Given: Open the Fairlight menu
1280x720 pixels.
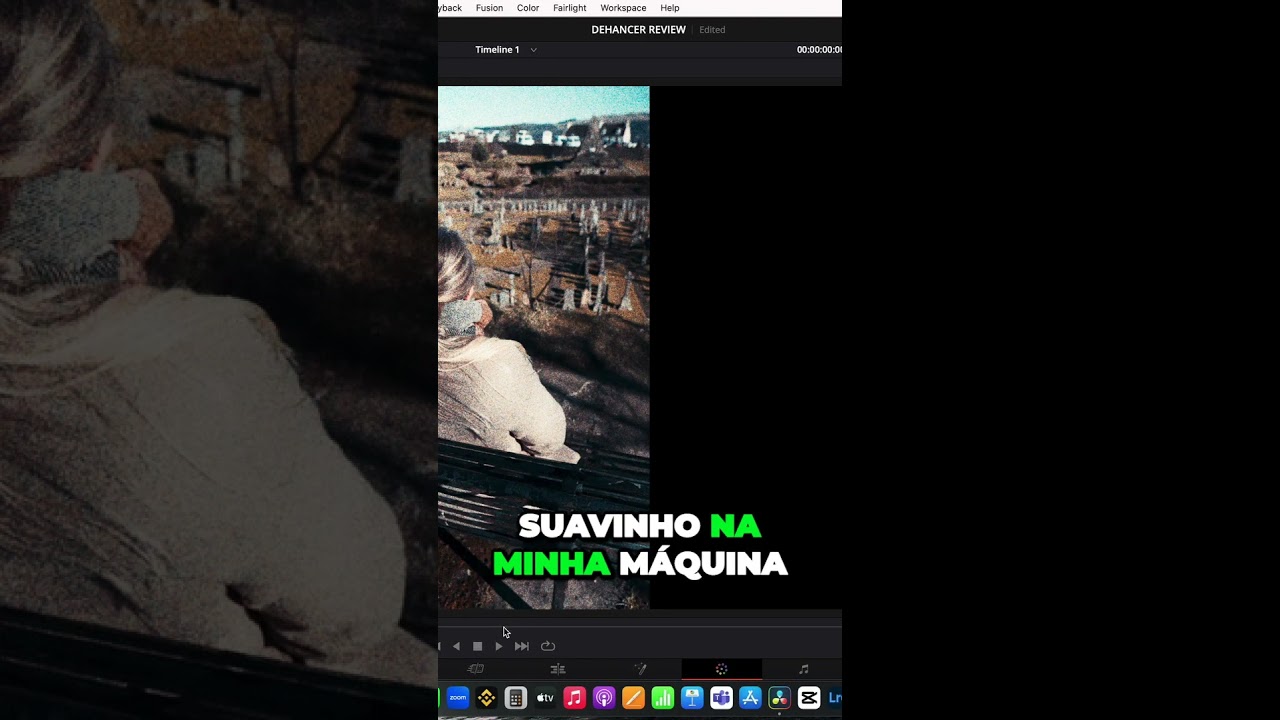Looking at the screenshot, I should [570, 8].
